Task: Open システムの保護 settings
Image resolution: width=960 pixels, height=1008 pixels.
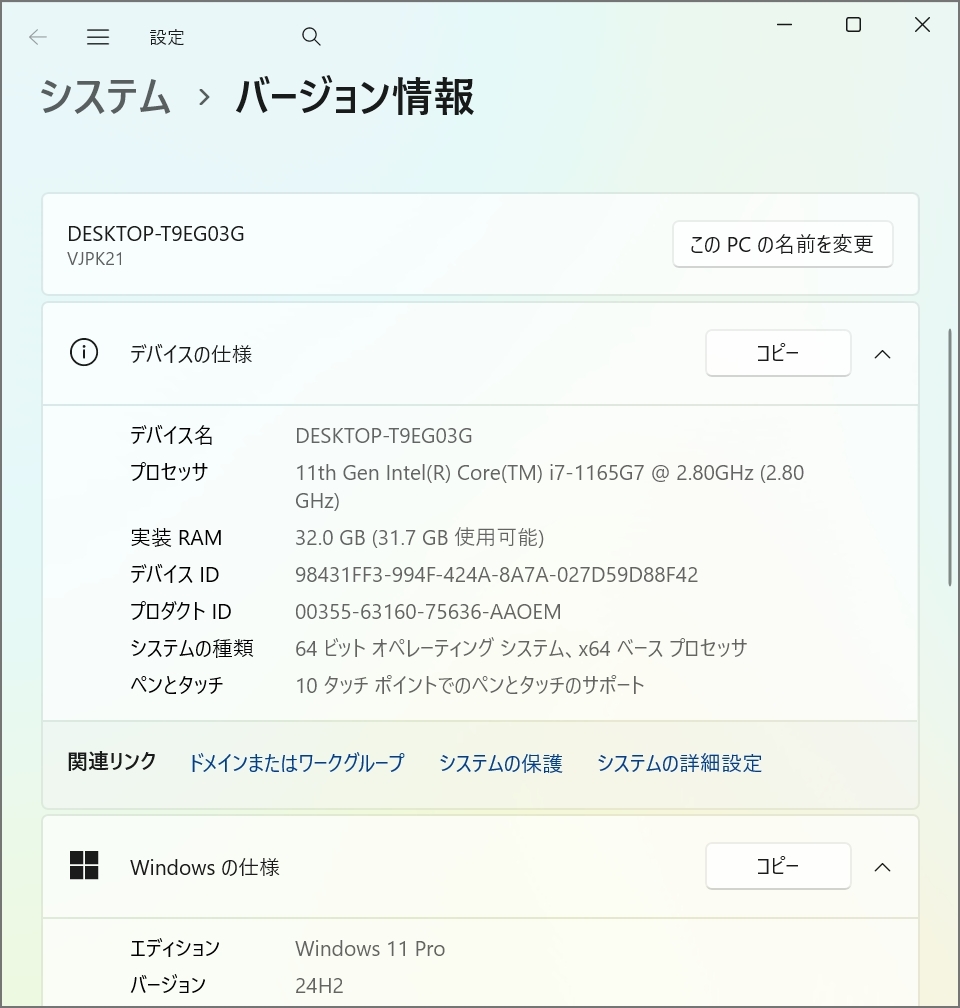Action: pyautogui.click(x=500, y=763)
